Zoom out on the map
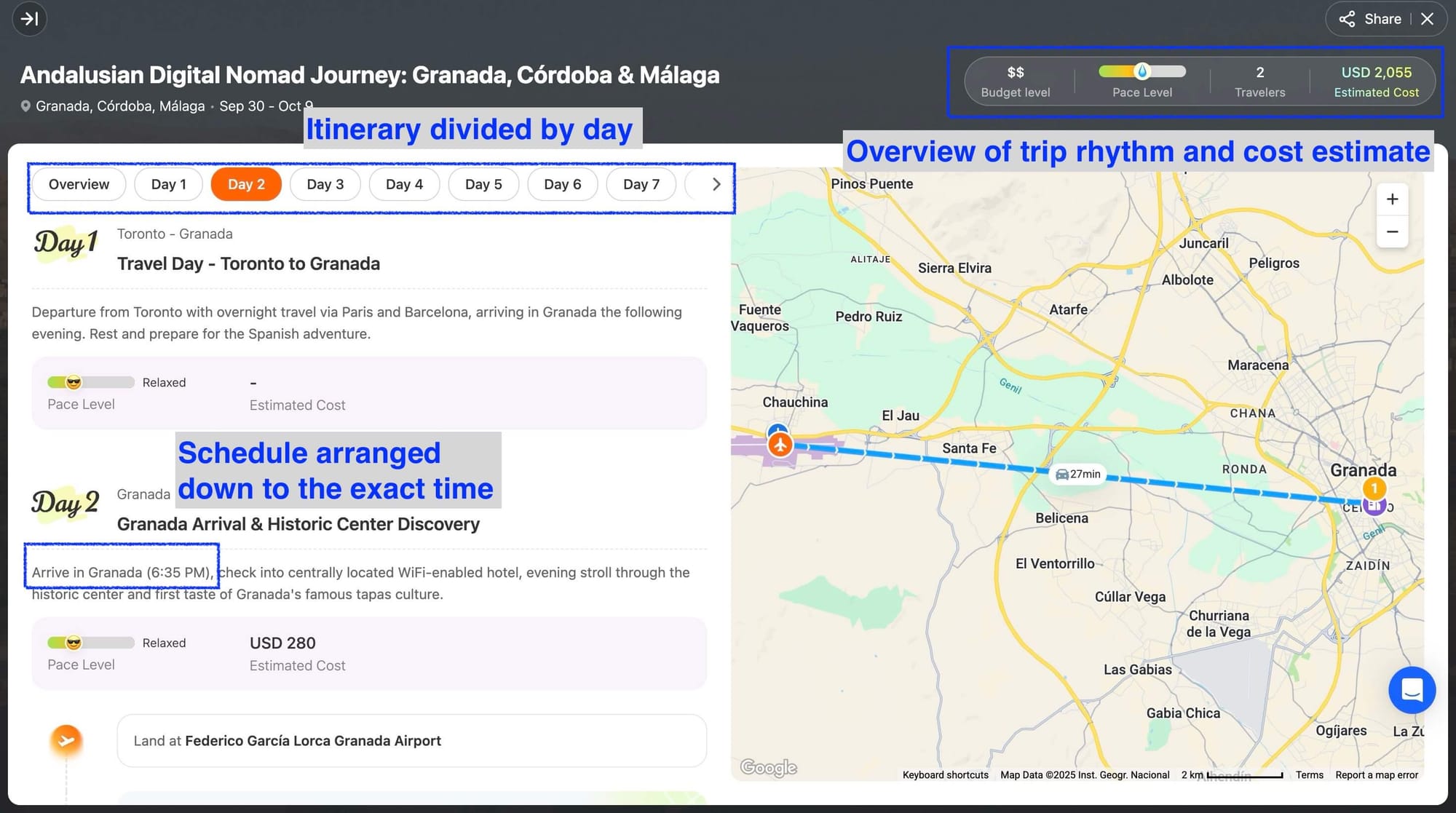This screenshot has height=813, width=1456. (x=1392, y=232)
